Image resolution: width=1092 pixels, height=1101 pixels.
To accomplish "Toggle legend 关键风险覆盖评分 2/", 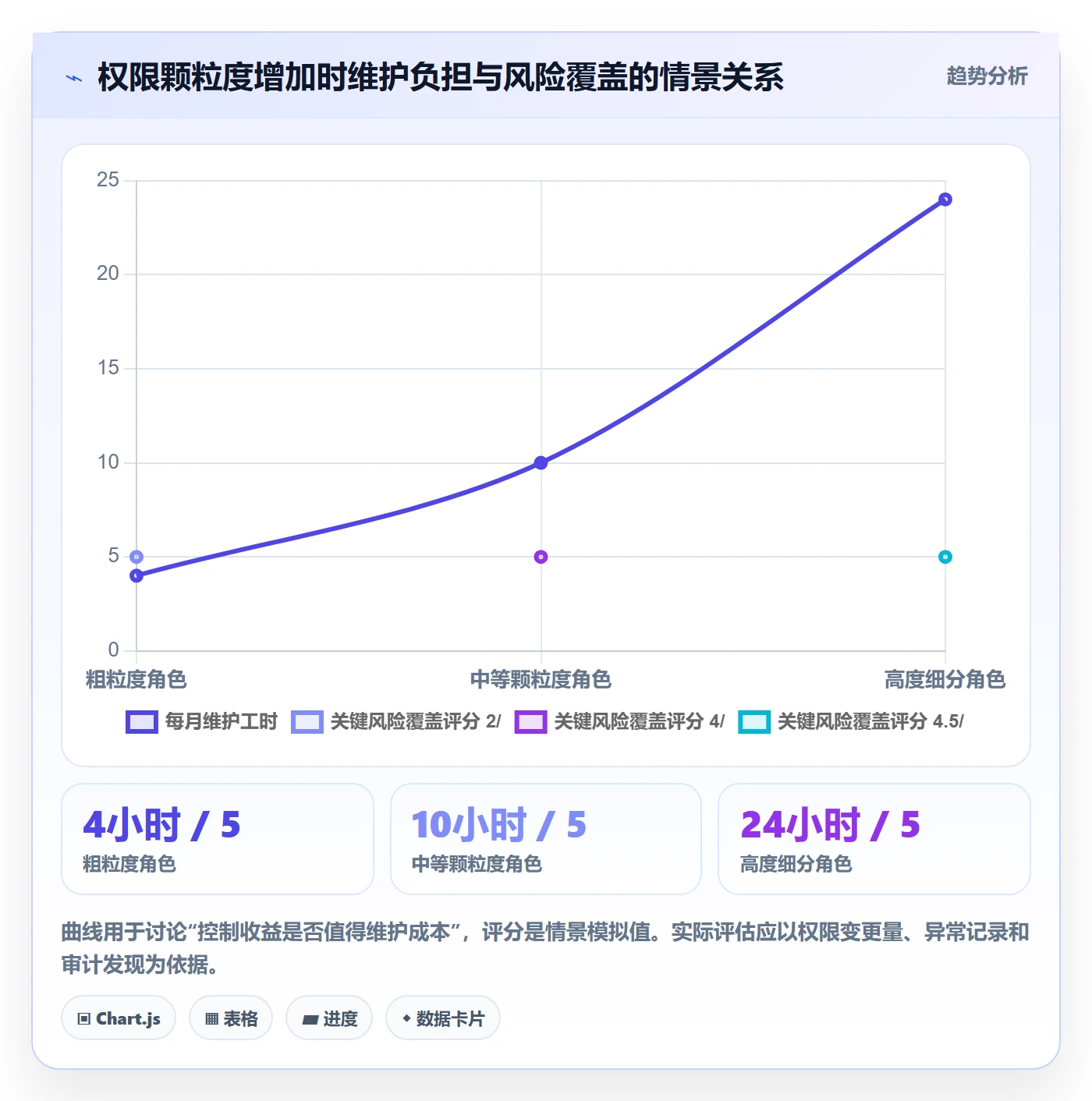I will click(x=395, y=722).
